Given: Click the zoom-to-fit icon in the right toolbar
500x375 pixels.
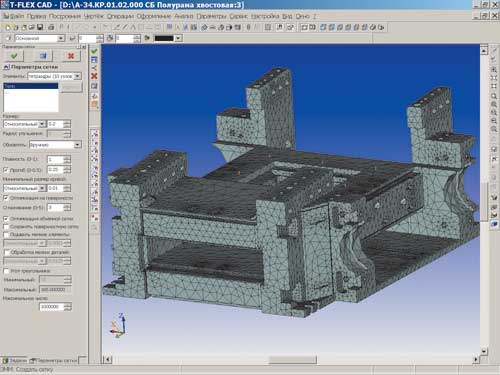Looking at the screenshot, I should pos(494,78).
